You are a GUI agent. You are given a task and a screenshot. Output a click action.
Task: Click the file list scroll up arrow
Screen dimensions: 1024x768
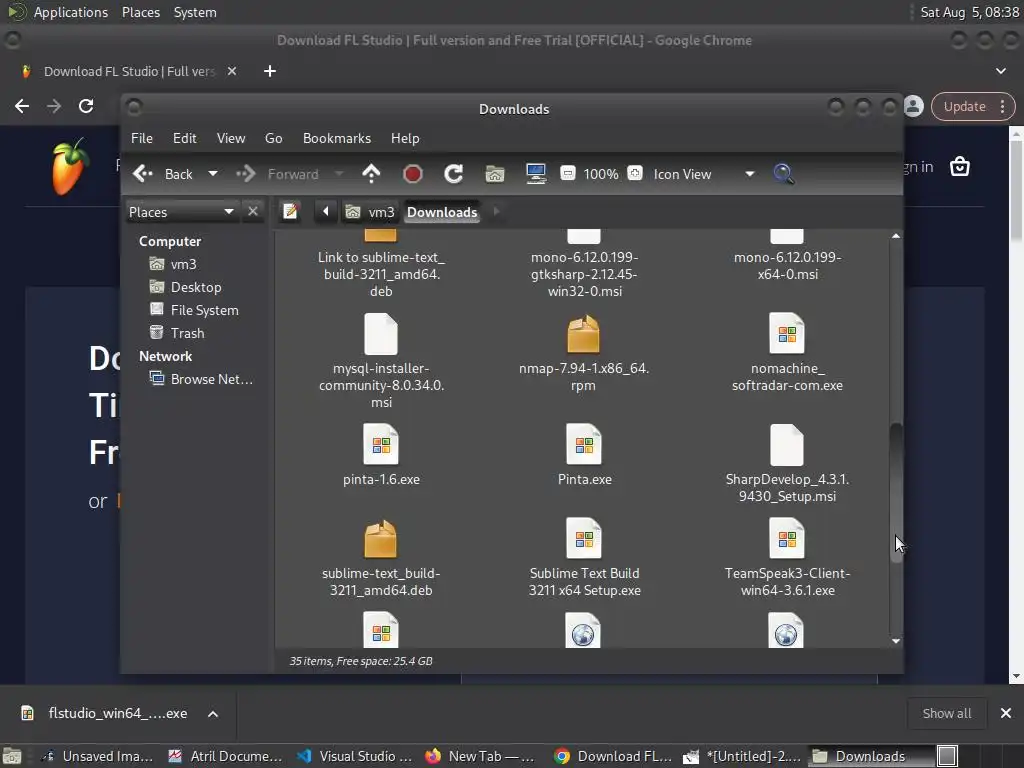(896, 236)
